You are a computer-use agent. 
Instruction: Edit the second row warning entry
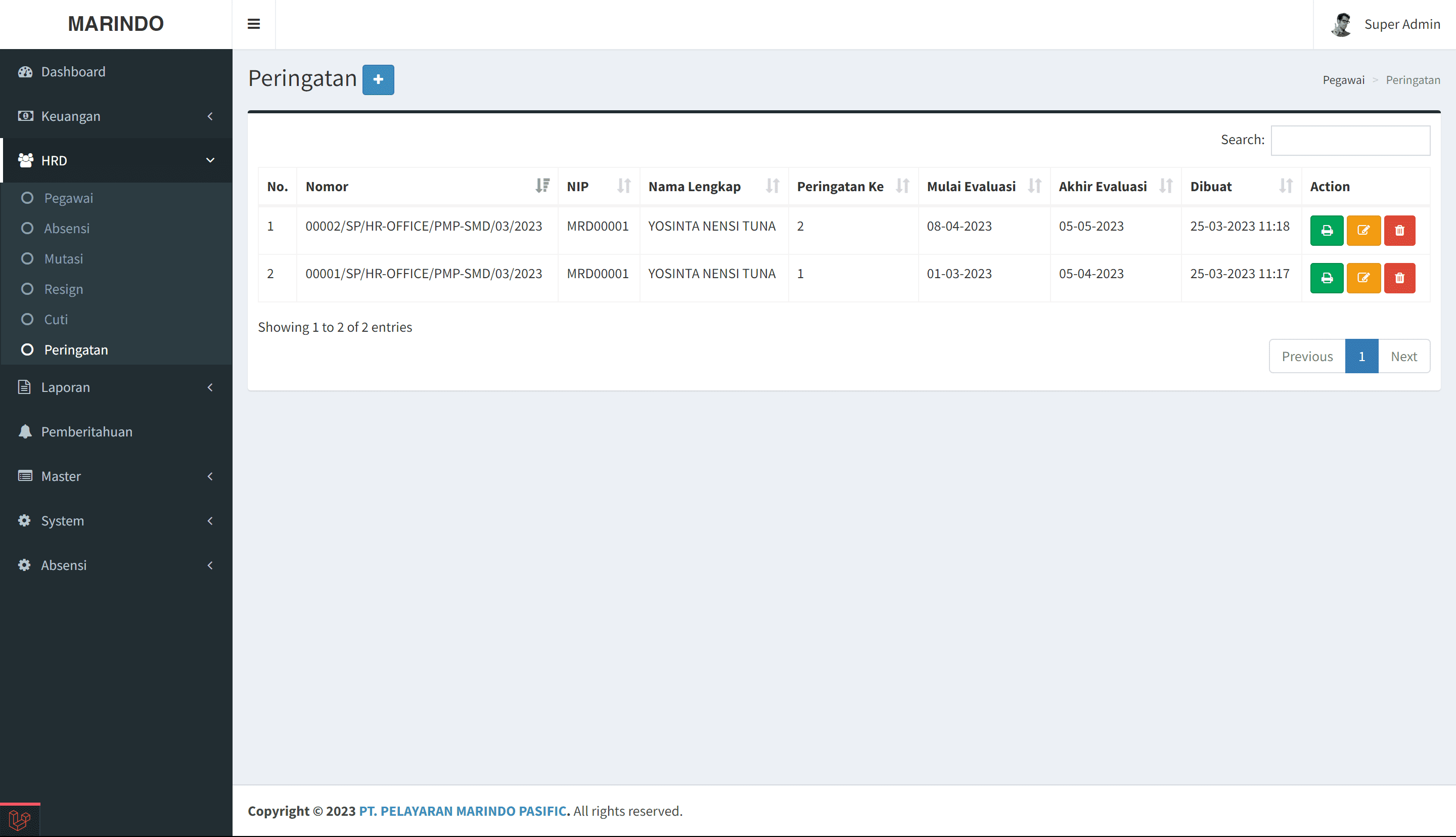click(1363, 278)
